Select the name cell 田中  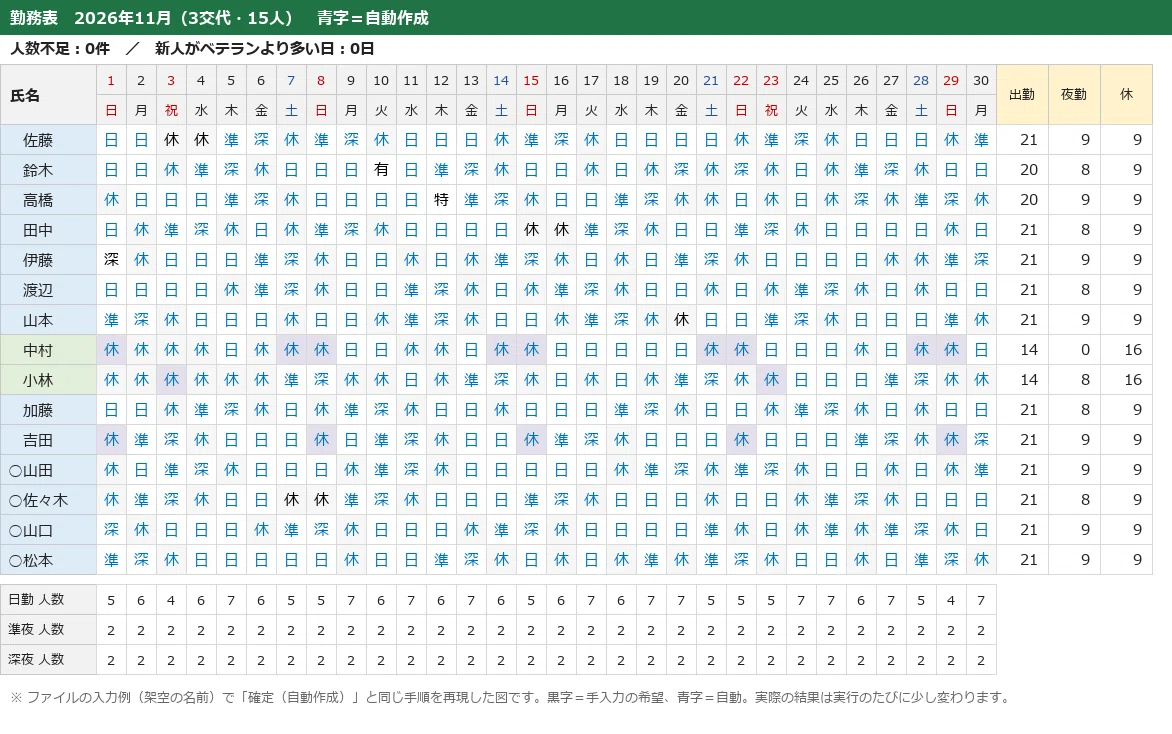[49, 229]
